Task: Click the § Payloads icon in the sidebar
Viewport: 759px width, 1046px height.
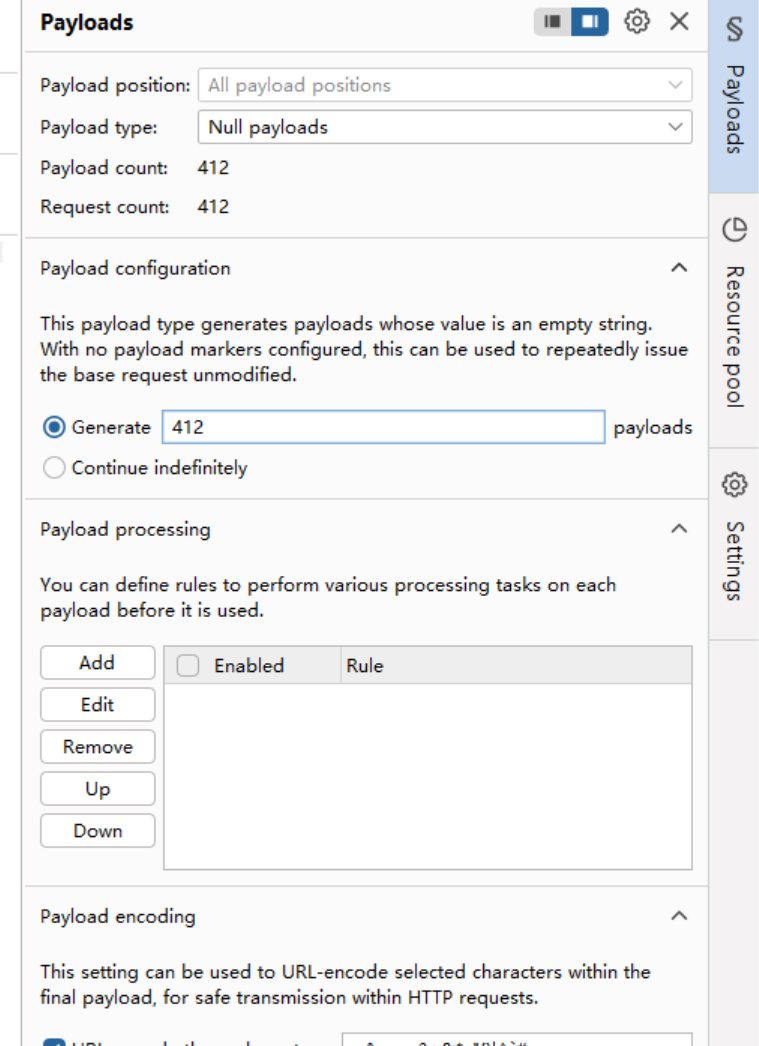Action: click(x=735, y=31)
